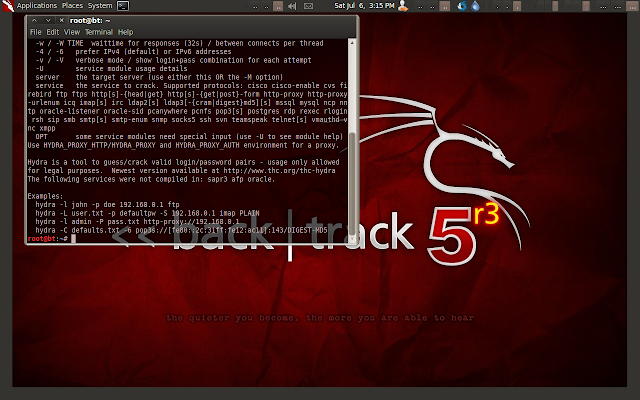Click the terminal command prompt cursor

tap(73, 239)
